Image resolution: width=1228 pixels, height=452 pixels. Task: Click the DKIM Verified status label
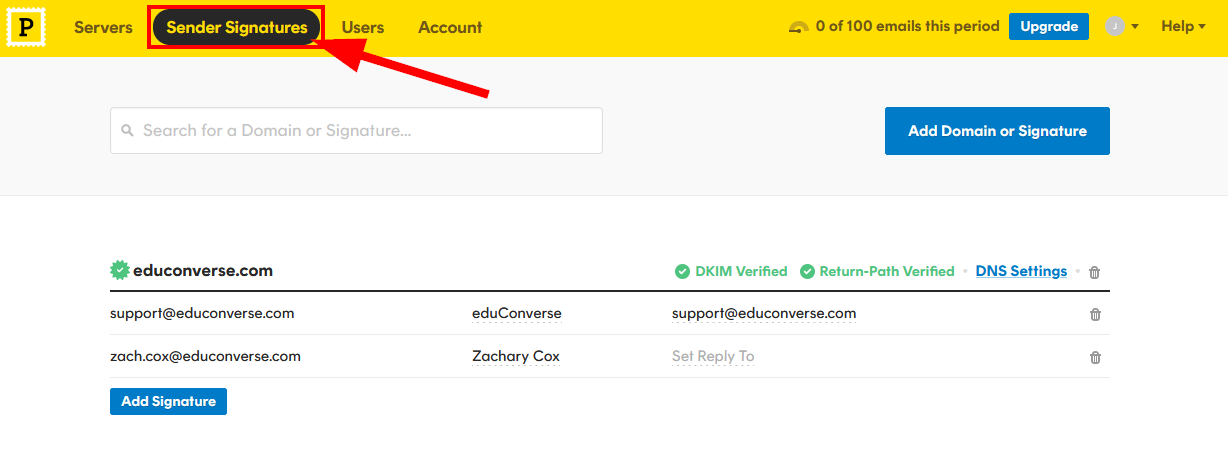741,271
